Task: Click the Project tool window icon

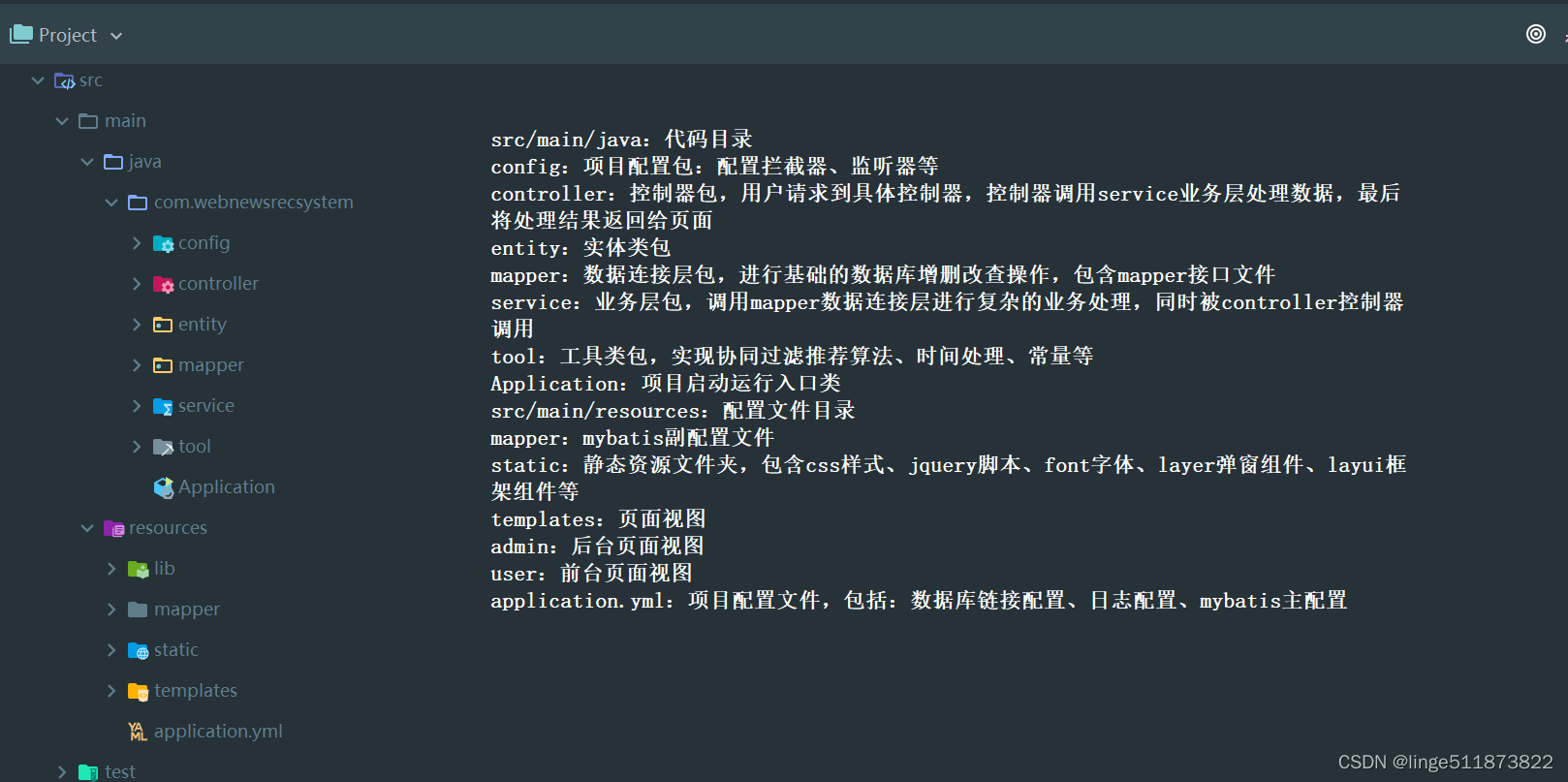Action: (21, 35)
